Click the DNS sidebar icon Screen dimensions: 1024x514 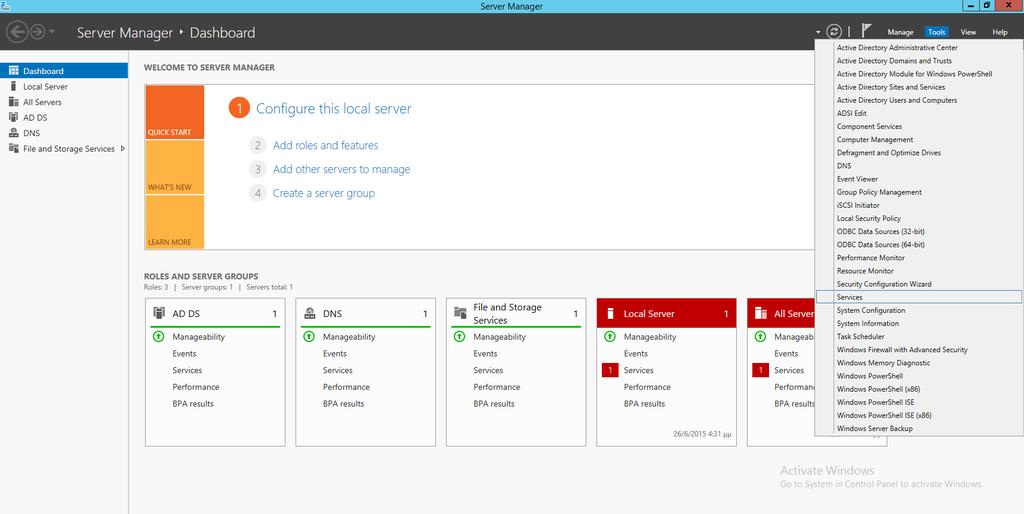click(13, 133)
